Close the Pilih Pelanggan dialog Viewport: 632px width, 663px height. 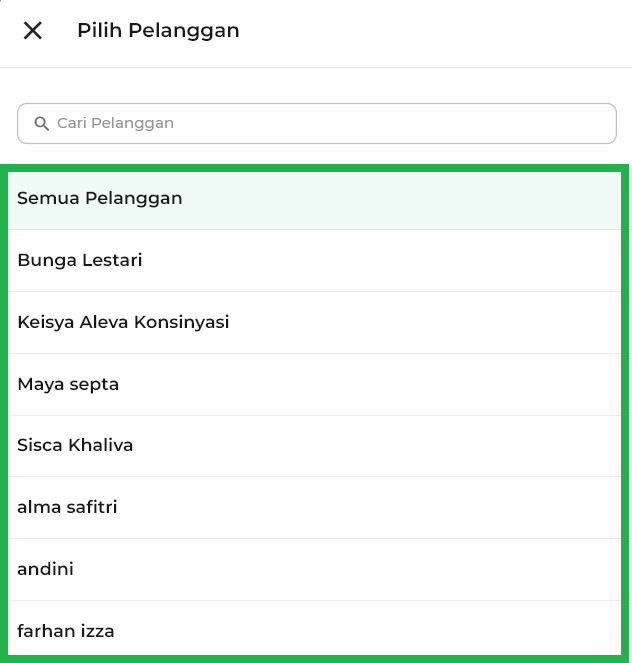(33, 31)
